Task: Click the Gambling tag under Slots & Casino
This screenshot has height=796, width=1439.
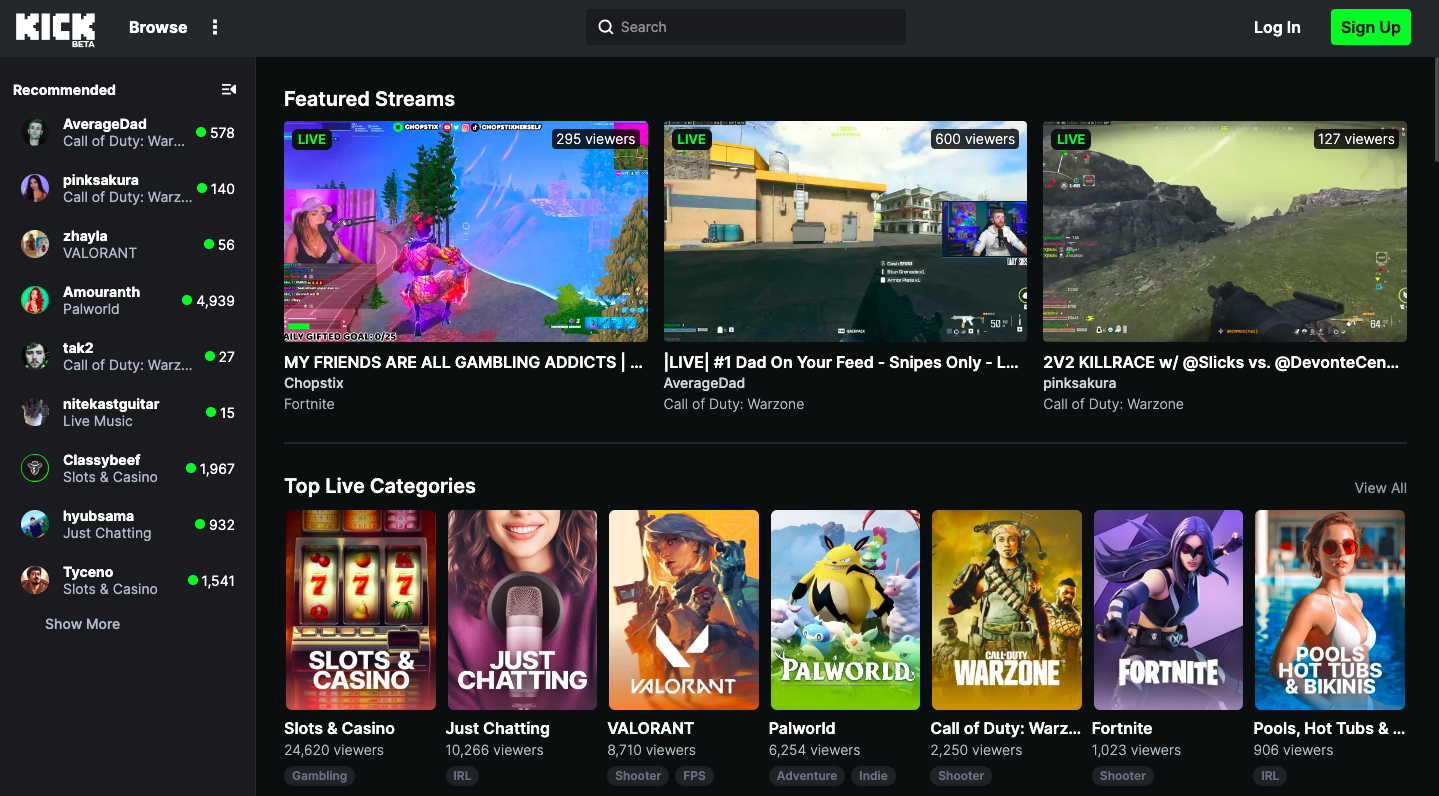Action: 320,776
